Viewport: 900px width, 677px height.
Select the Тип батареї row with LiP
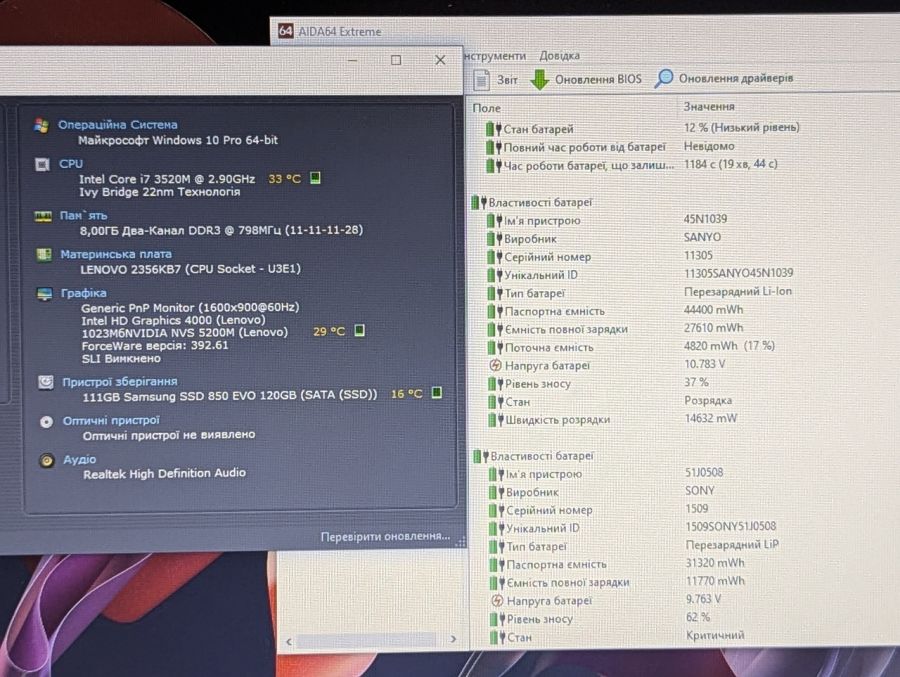click(635, 546)
